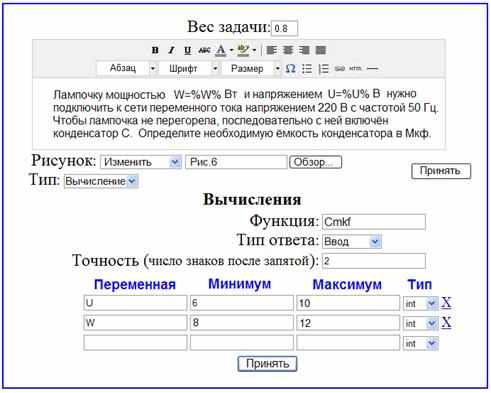Justify the text fully
This screenshot has width=491, height=393.
(320, 50)
